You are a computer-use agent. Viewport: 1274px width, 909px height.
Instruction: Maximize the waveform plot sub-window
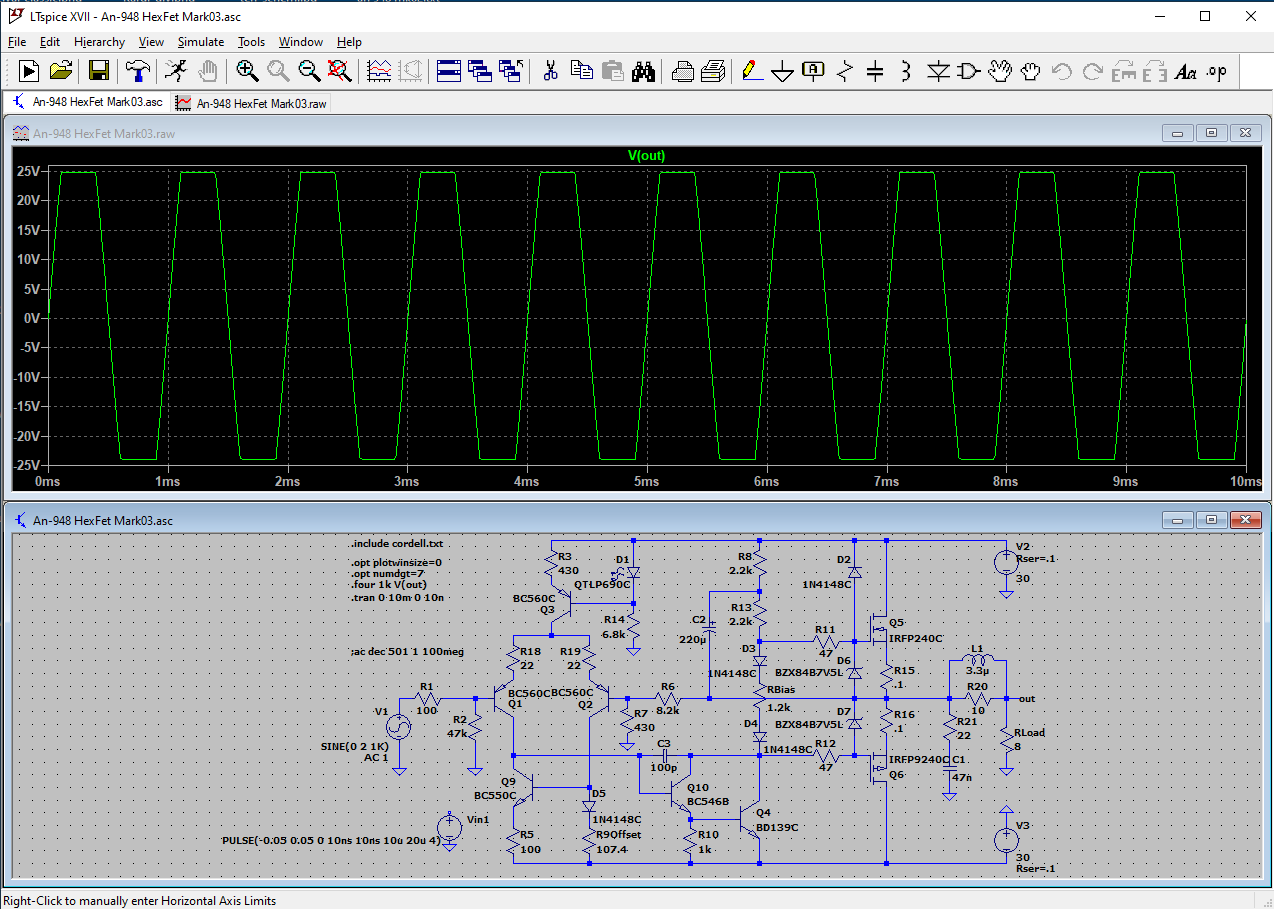pyautogui.click(x=1211, y=133)
